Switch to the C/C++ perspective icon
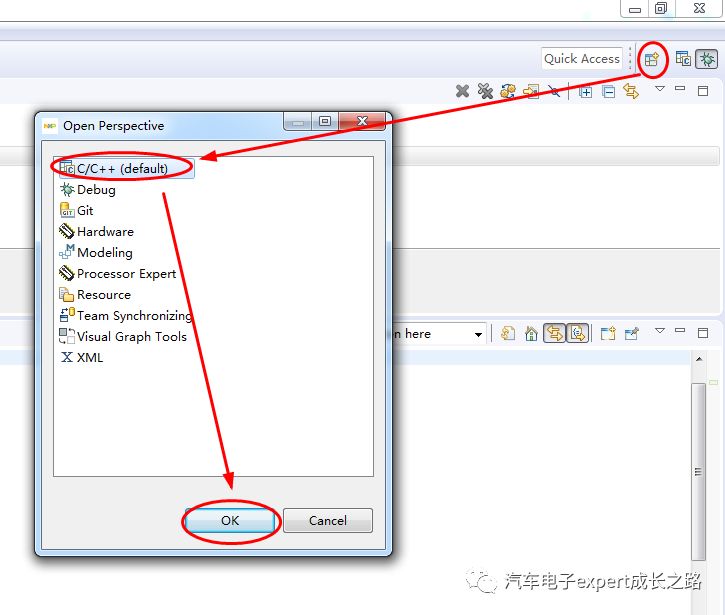Screen dimensions: 725x615 pos(683,59)
